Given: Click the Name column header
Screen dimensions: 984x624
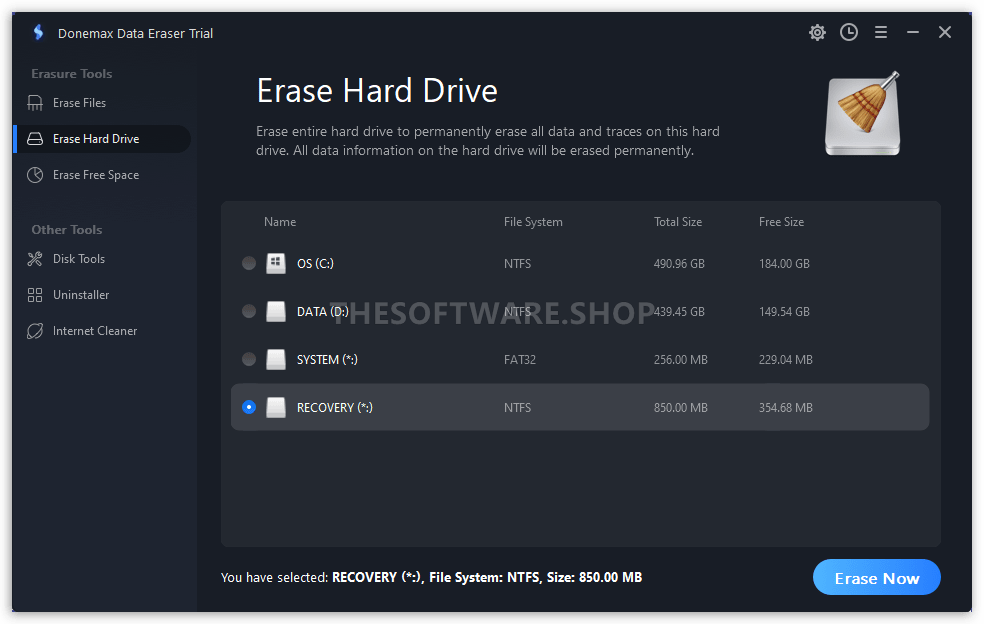Looking at the screenshot, I should [x=280, y=222].
